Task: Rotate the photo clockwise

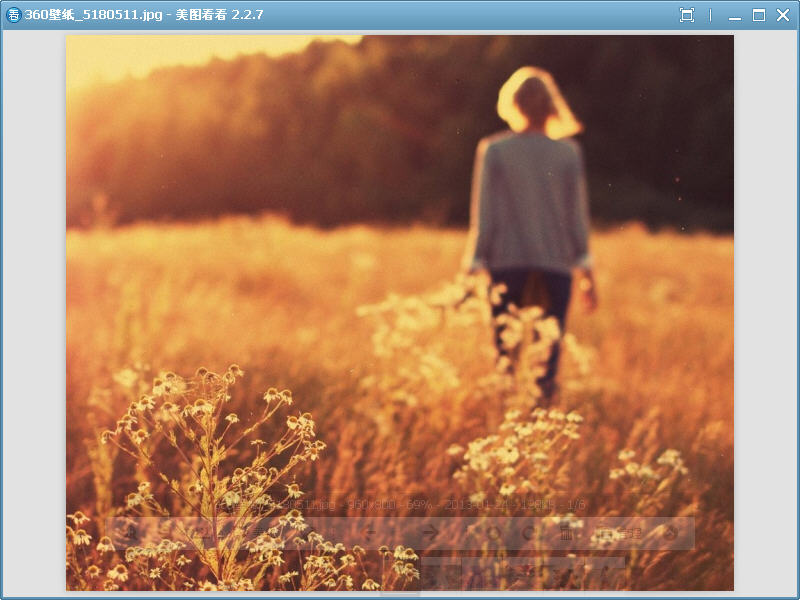Action: point(529,534)
